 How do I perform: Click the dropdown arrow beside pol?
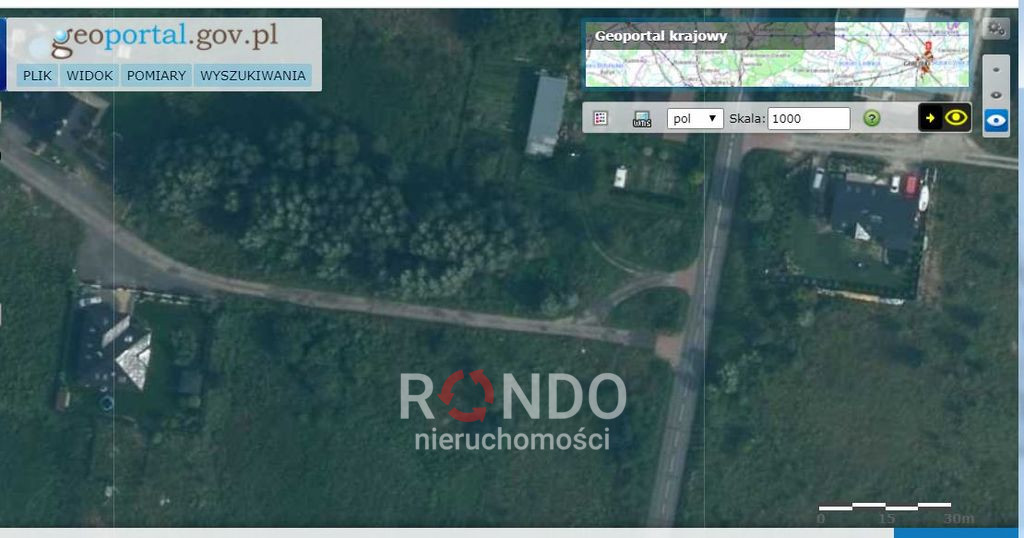coord(712,118)
